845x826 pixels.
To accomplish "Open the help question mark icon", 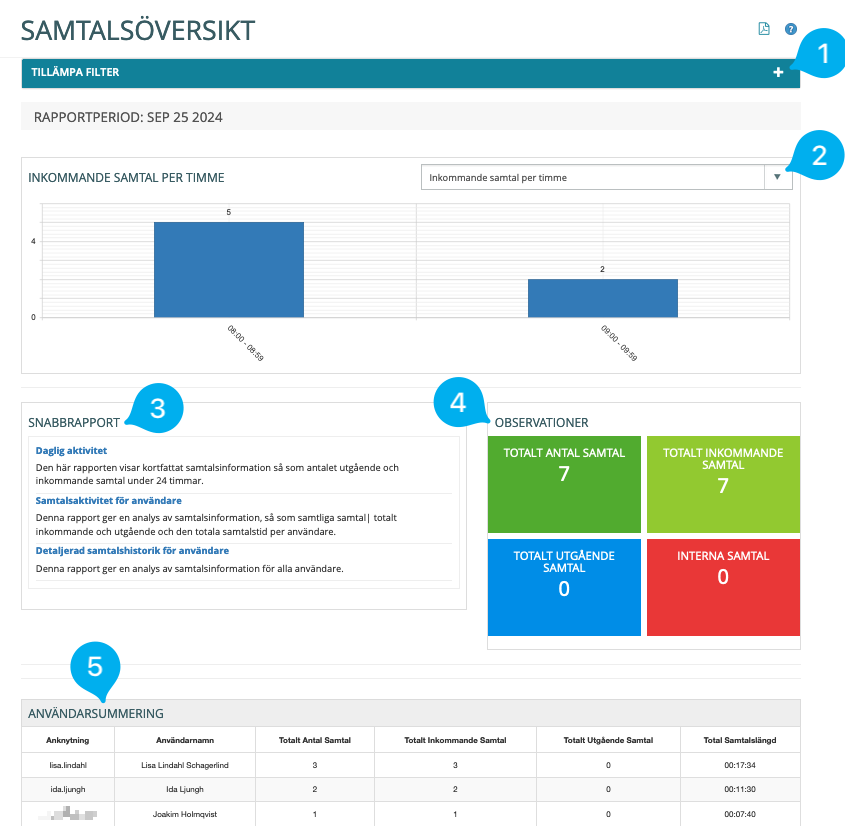I will point(791,29).
